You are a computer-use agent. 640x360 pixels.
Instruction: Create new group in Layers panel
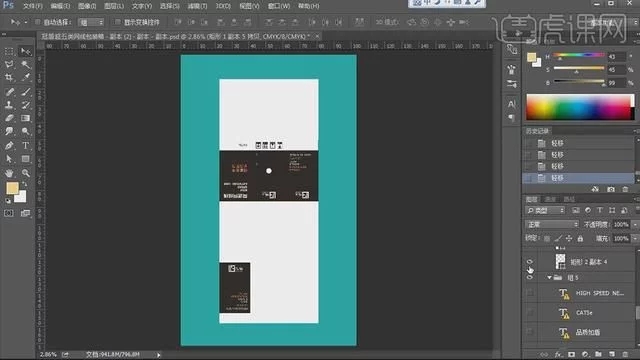(598, 354)
